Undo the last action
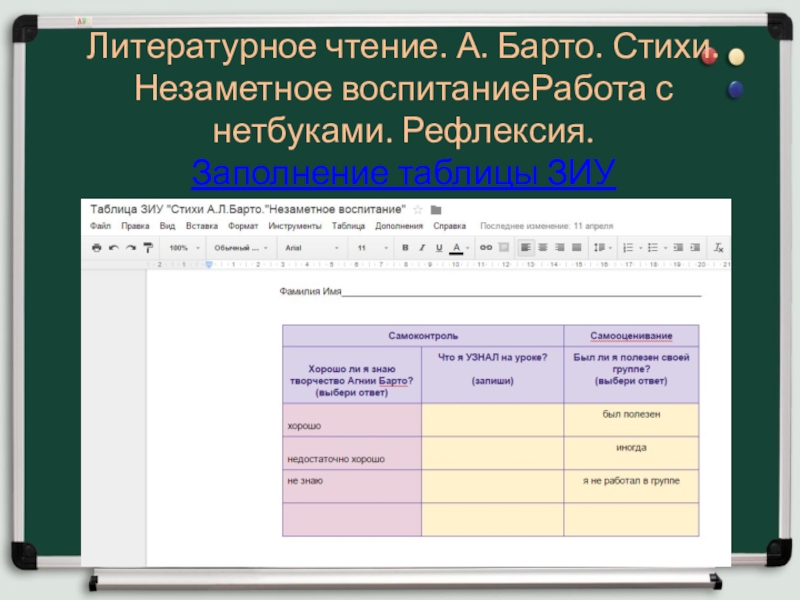 point(113,247)
